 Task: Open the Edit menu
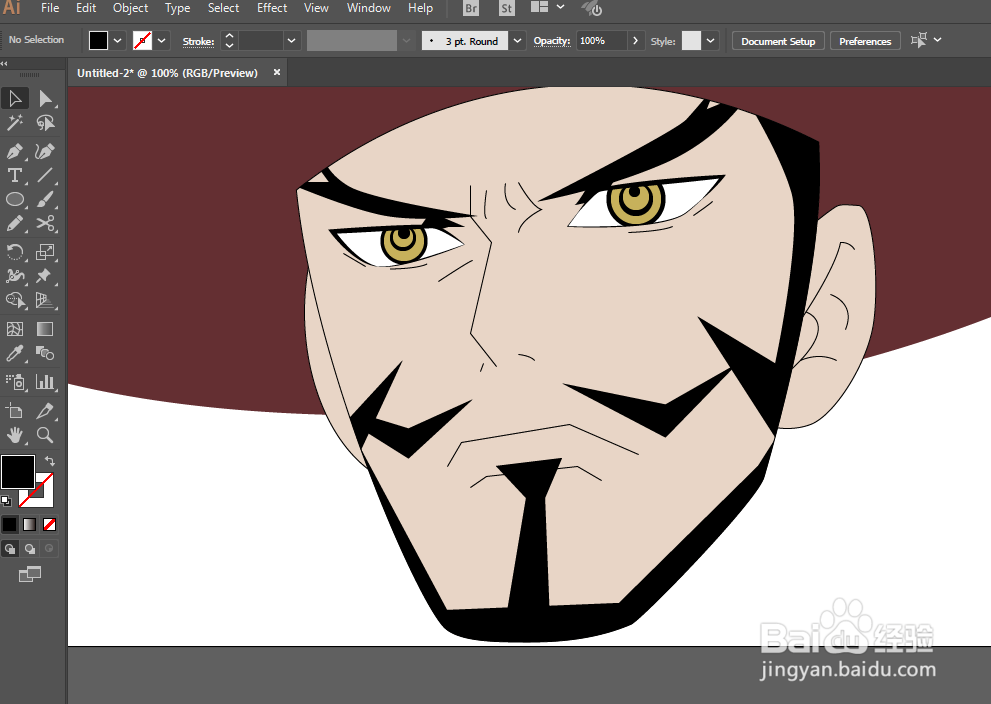tap(86, 8)
